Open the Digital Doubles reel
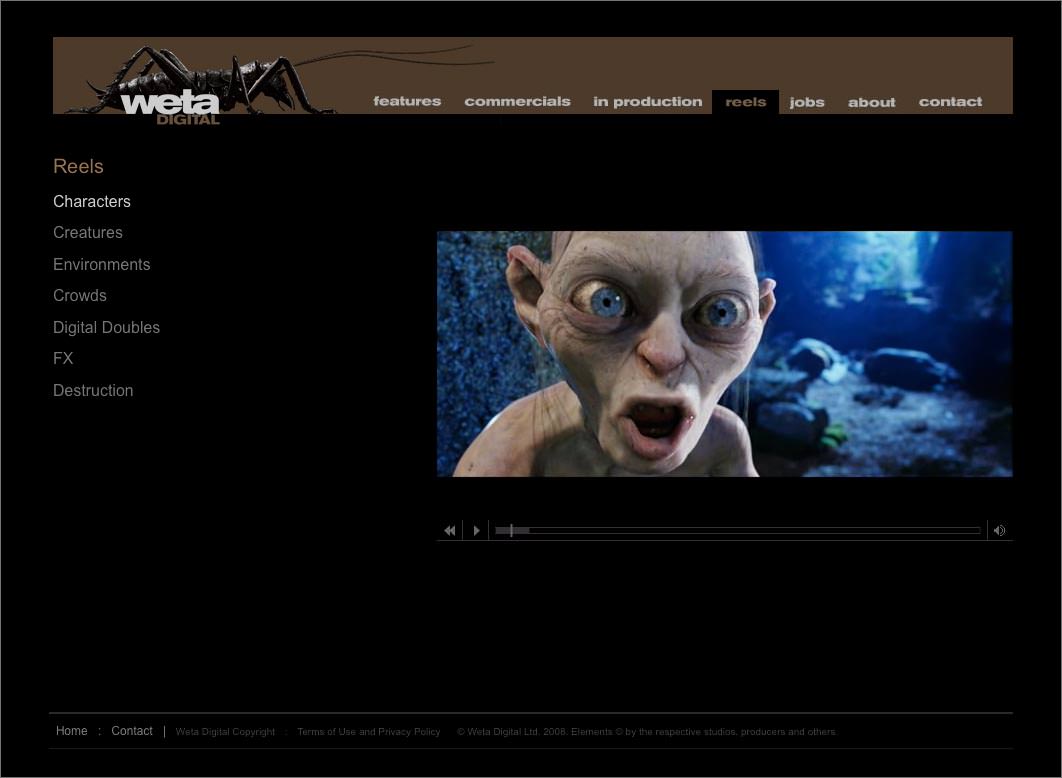 pos(106,327)
